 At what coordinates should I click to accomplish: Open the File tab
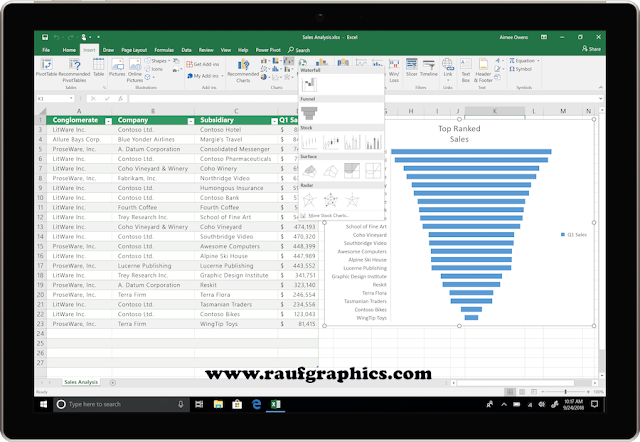[x=46, y=50]
